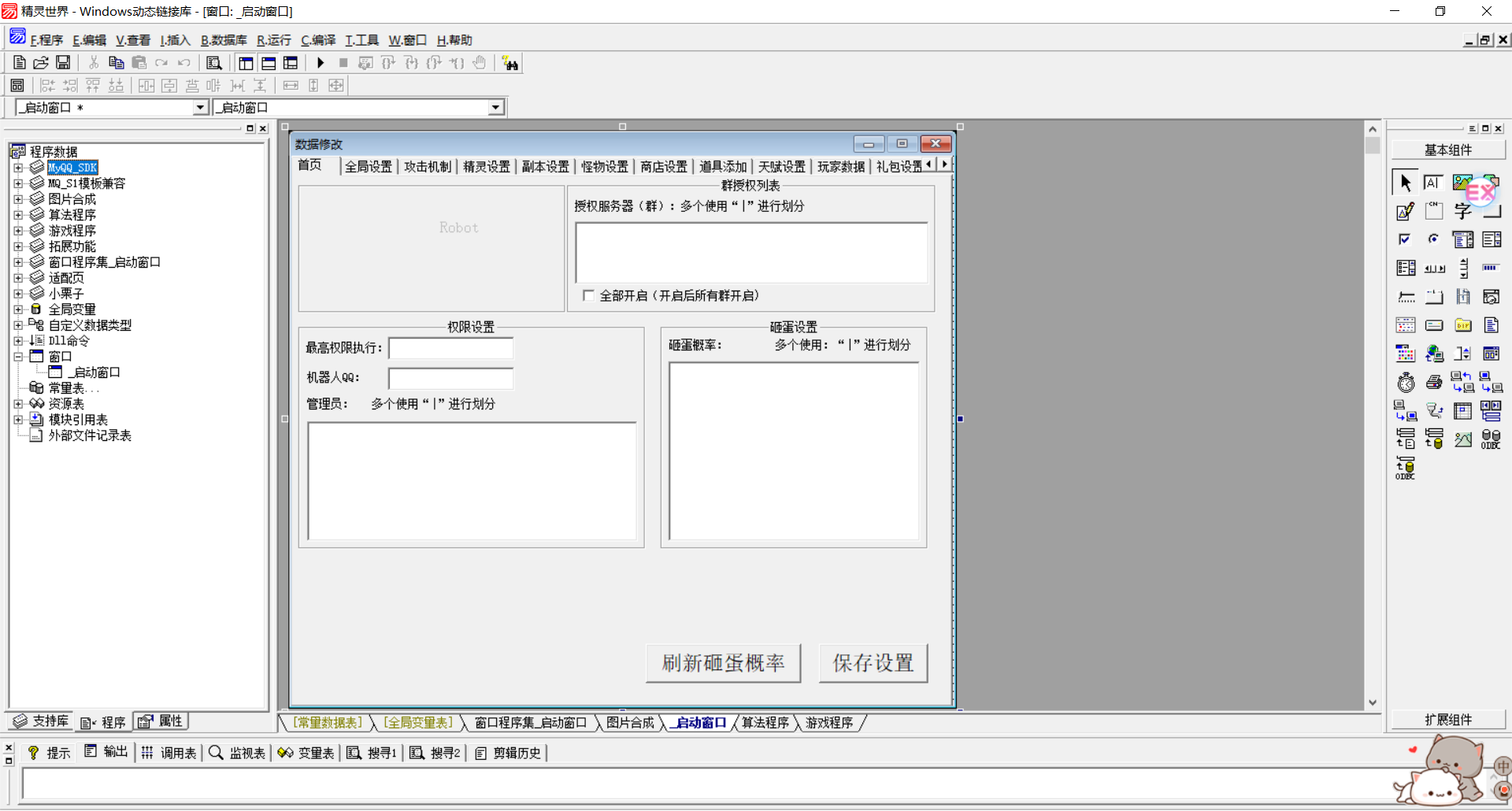
Task: Click the binoculars search help icon
Action: tap(510, 64)
